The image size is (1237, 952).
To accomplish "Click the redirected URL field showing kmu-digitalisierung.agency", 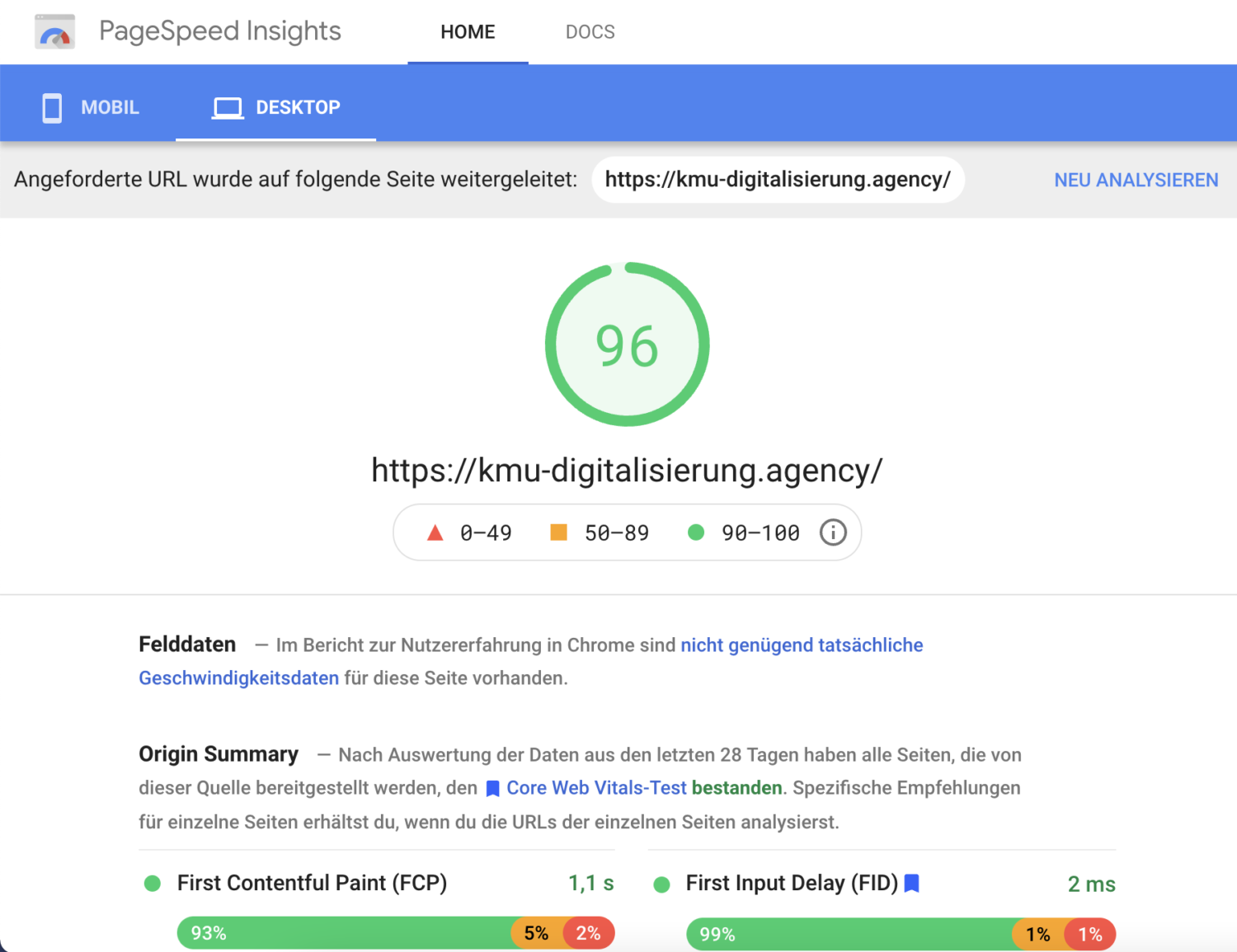I will (x=778, y=180).
